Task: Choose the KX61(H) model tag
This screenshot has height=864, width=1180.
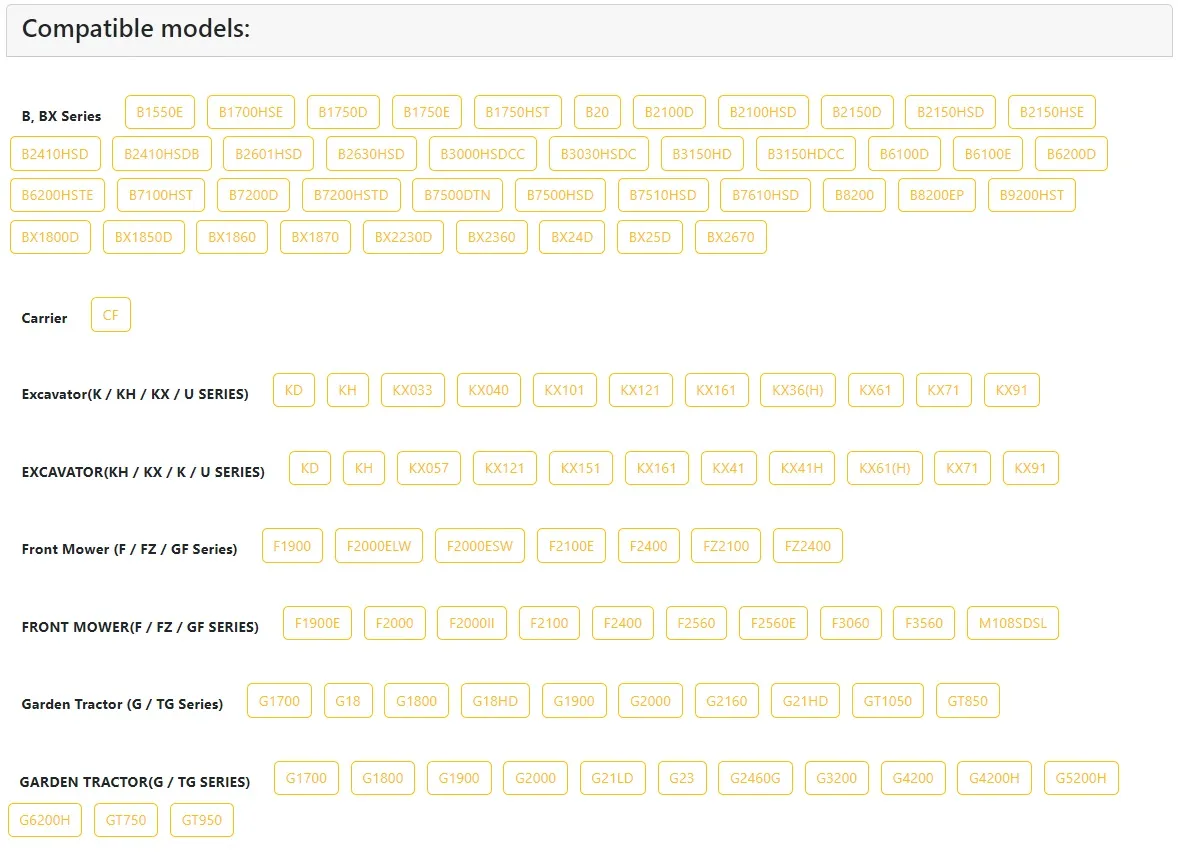Action: (x=884, y=468)
